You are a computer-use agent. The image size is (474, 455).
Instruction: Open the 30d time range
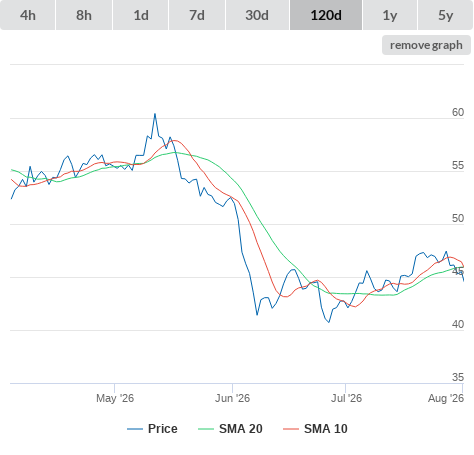click(257, 15)
